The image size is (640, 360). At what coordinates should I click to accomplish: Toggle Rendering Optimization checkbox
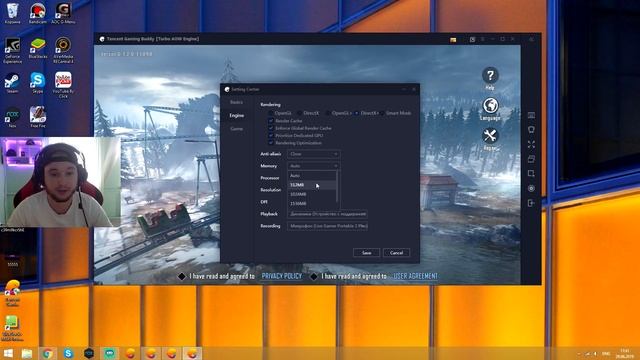271,143
